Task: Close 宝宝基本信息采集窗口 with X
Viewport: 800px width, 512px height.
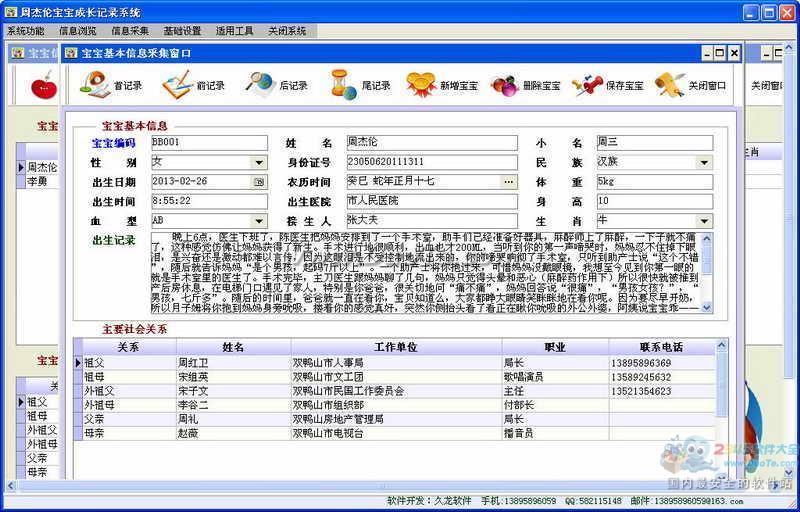Action: click(734, 53)
